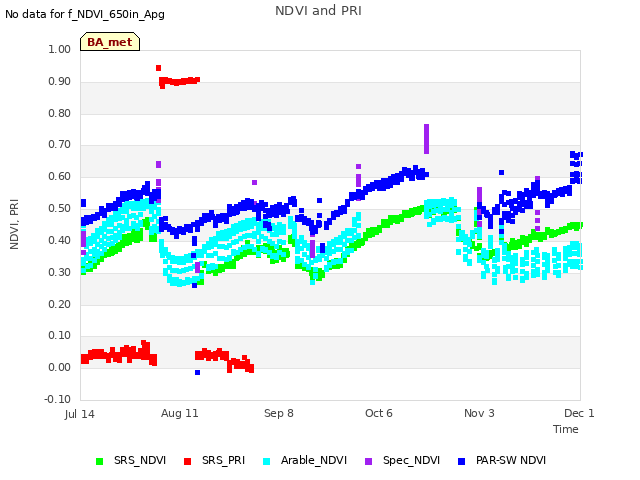Image resolution: width=640 pixels, height=480 pixels.
Task: Click the Time axis title
Action: (x=566, y=429)
